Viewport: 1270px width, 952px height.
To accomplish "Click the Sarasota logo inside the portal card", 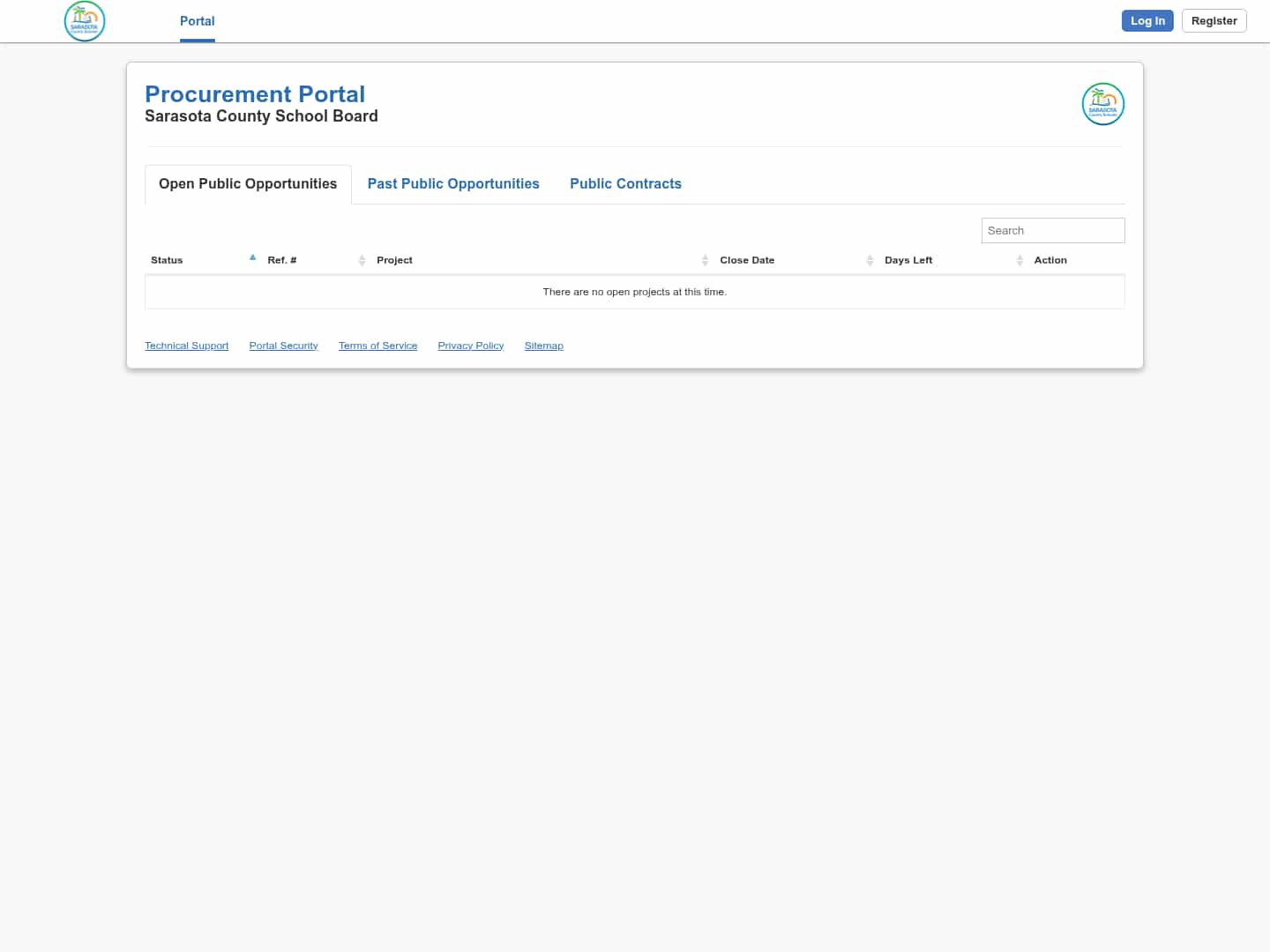I will (x=1102, y=103).
